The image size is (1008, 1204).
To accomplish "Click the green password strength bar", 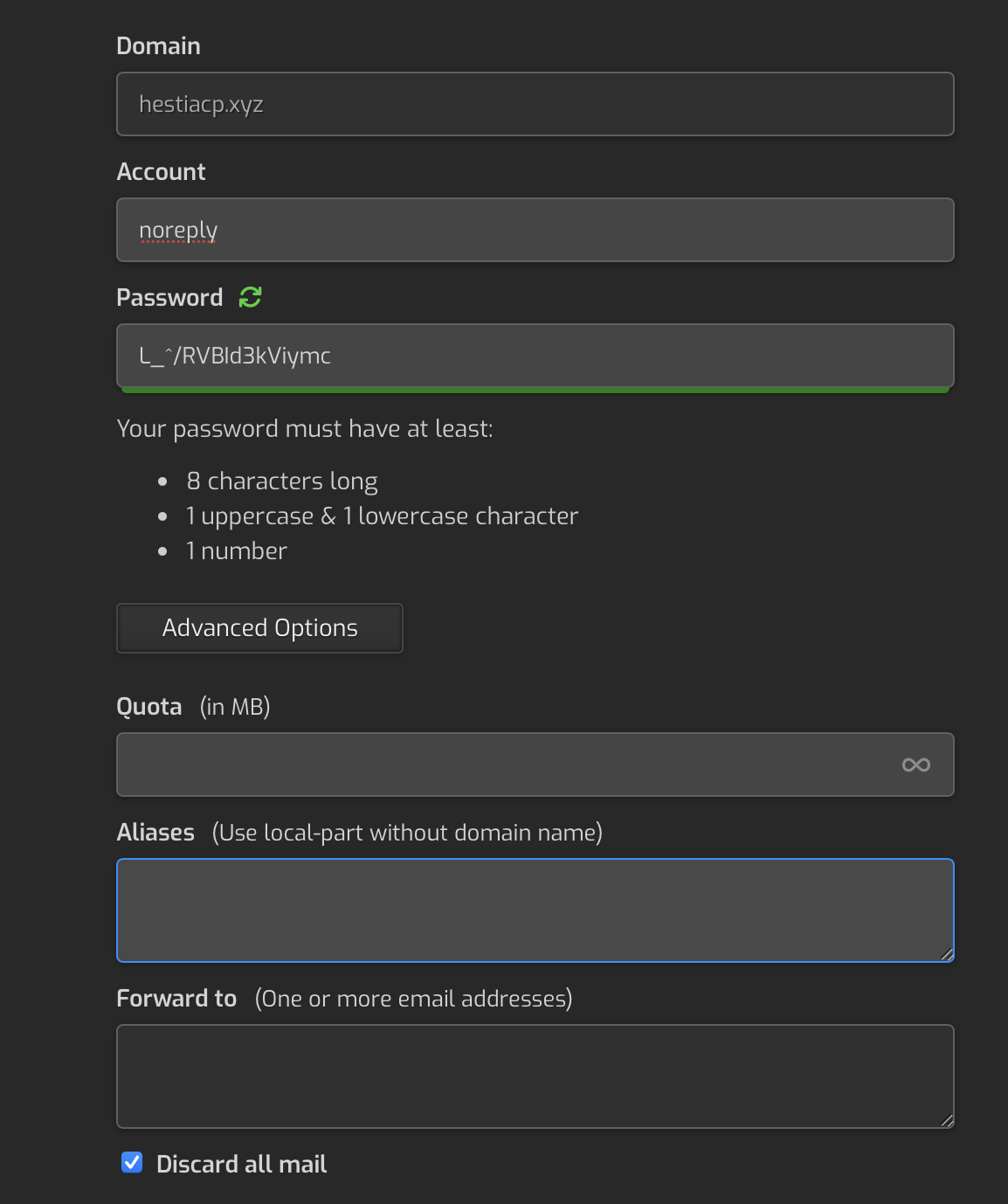I will point(535,390).
